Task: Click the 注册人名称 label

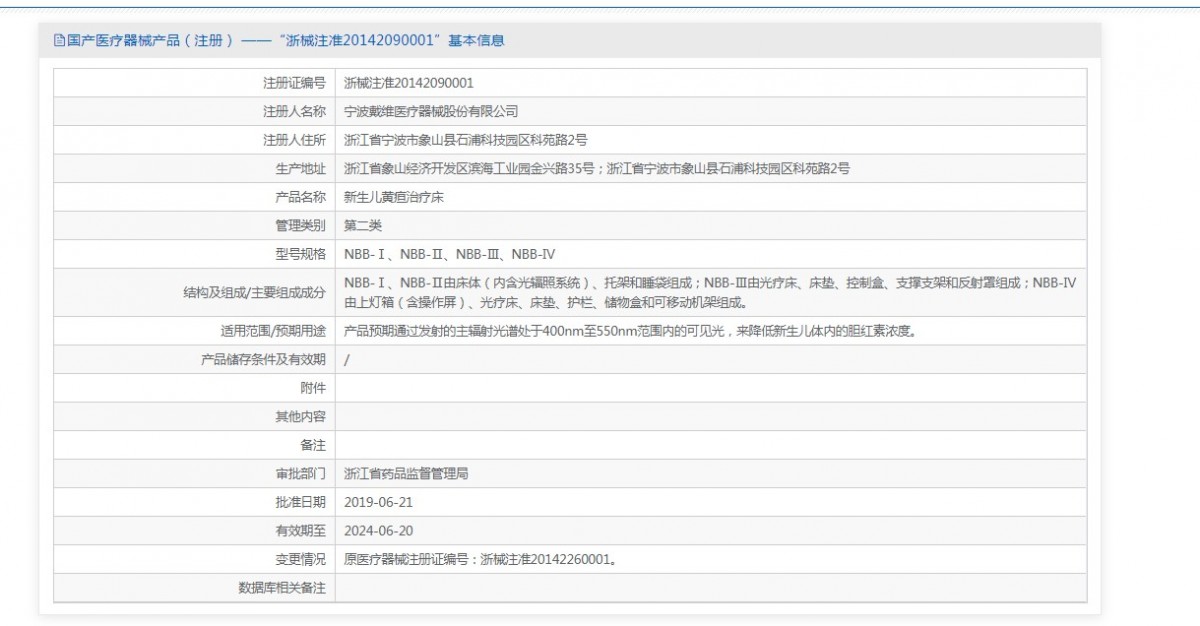Action: pos(295,111)
